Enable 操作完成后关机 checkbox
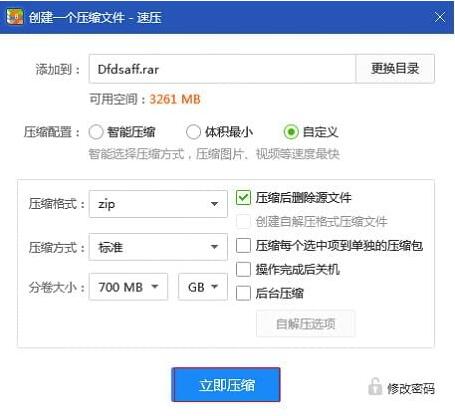 point(243,269)
